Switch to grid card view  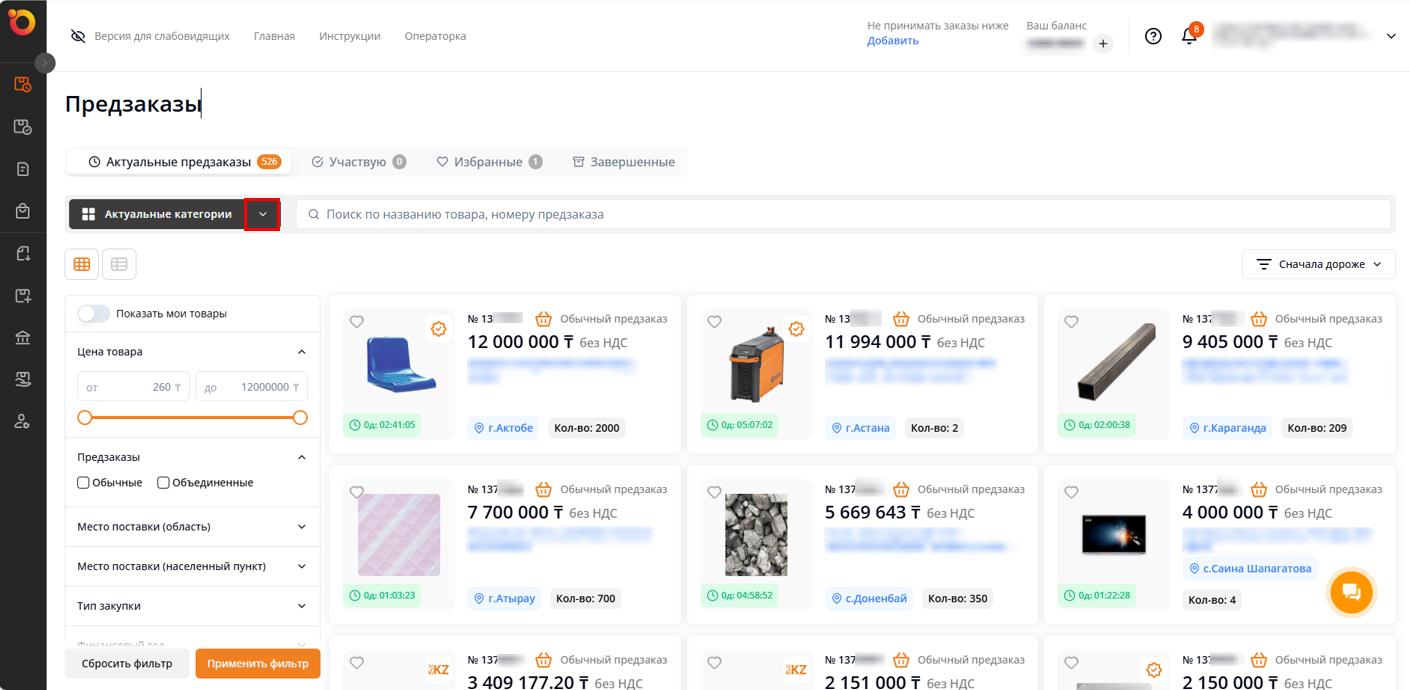[82, 264]
